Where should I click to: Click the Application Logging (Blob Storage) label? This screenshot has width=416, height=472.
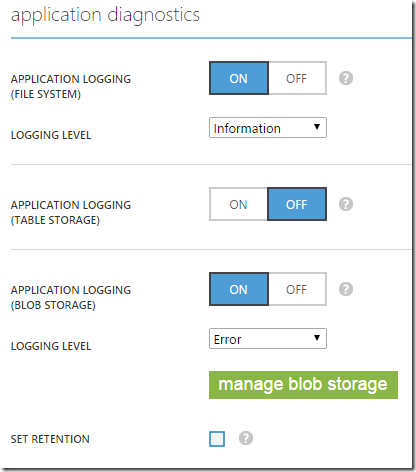point(71,298)
